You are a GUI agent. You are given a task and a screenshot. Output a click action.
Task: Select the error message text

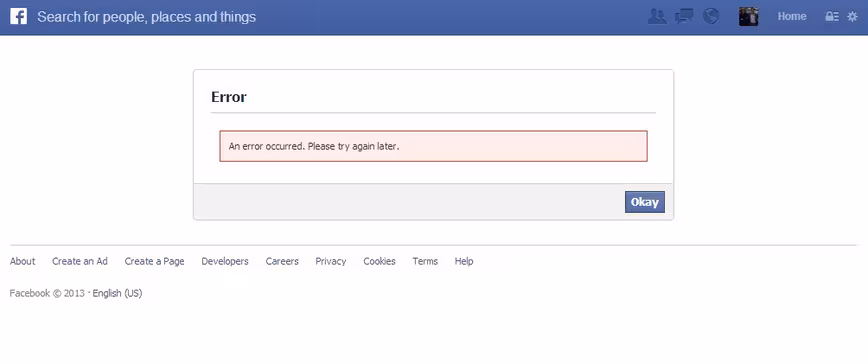point(314,147)
